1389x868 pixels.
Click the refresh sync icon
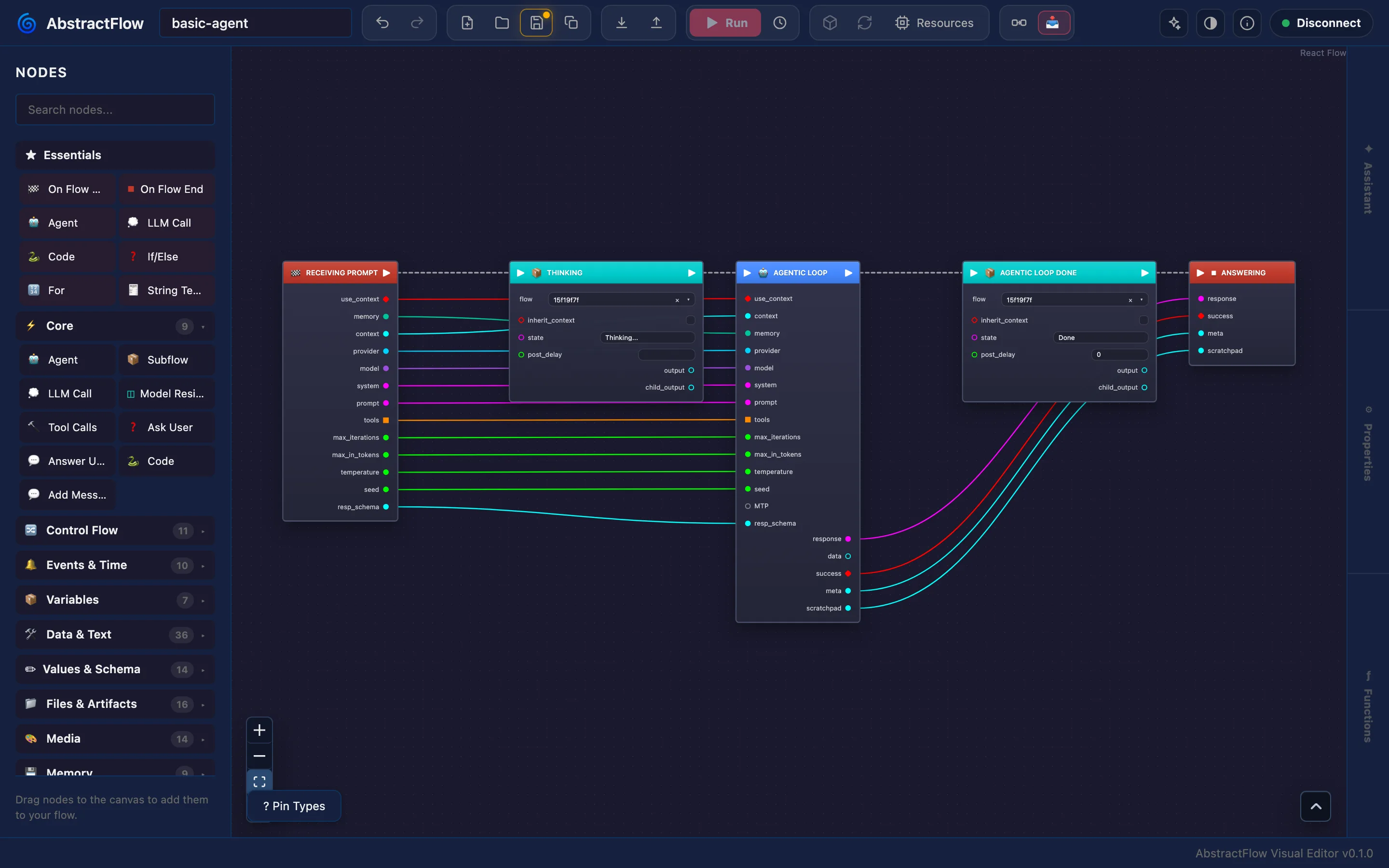pos(864,23)
